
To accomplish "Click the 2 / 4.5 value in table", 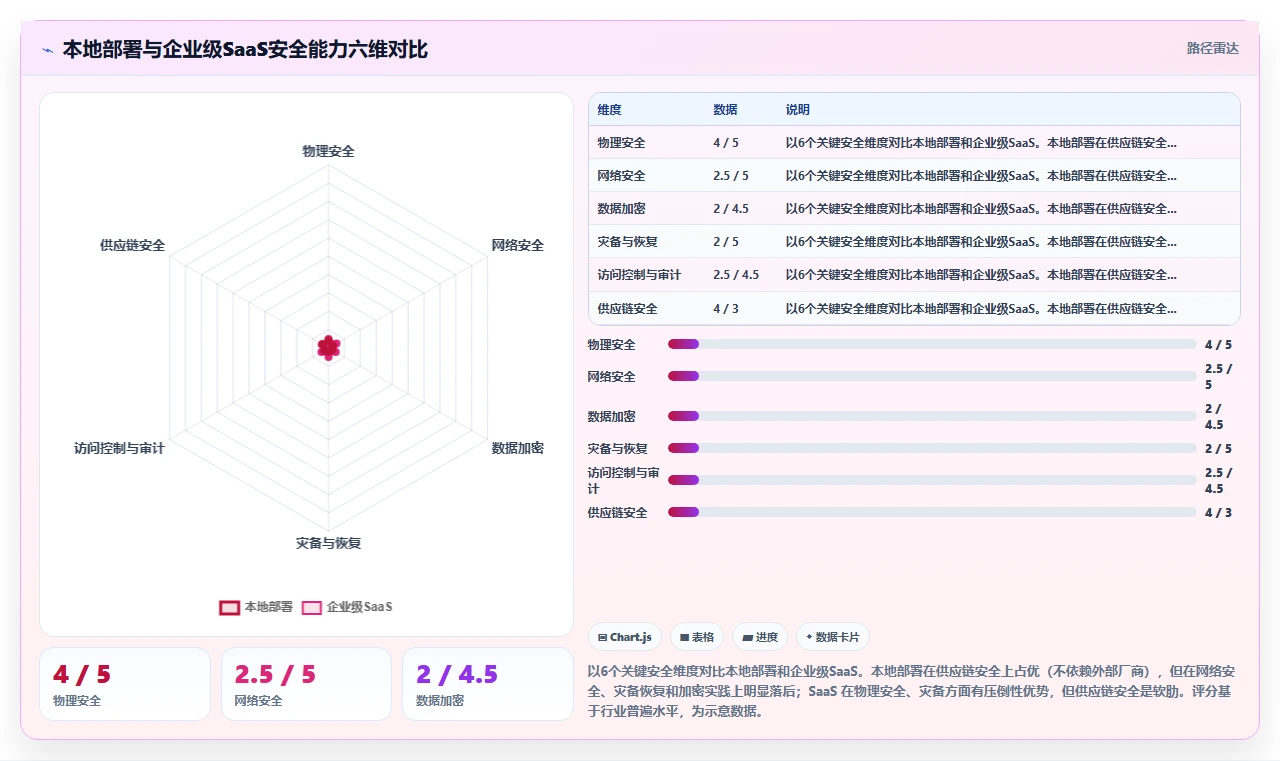I will pos(731,209).
